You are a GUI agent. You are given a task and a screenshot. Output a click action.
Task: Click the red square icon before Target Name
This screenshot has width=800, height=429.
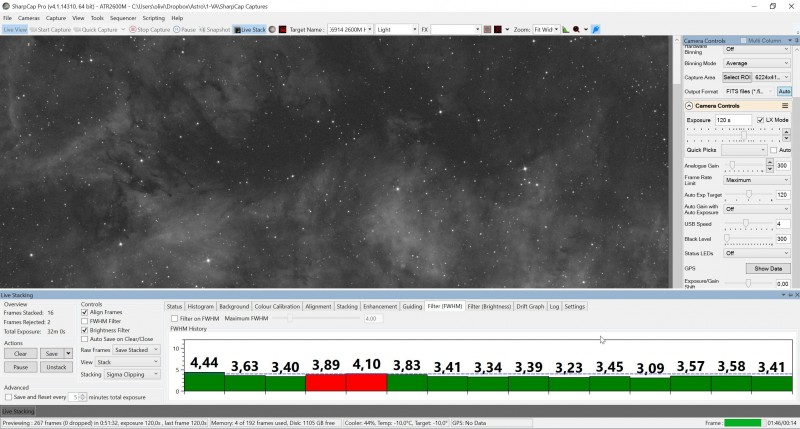pos(282,30)
